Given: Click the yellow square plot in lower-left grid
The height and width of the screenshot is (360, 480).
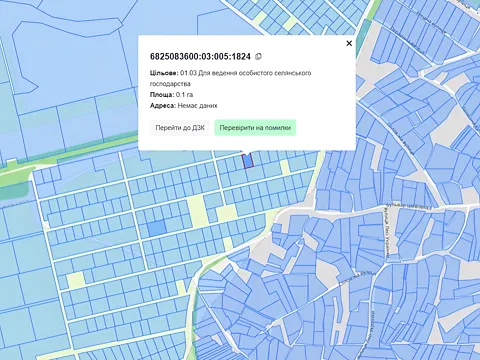Looking at the screenshot, I should (x=76, y=280).
